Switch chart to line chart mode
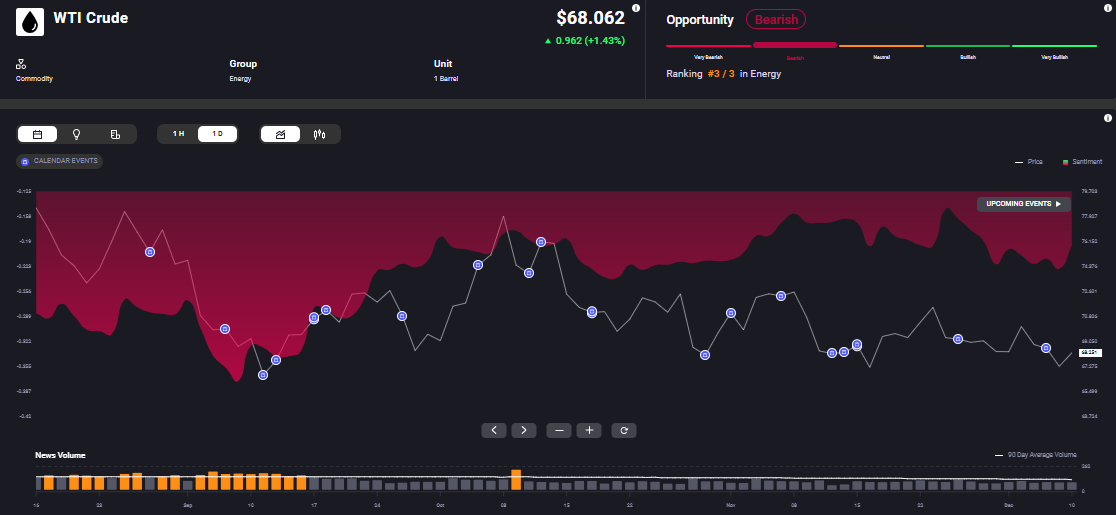Viewport: 1116px width, 515px height. pyautogui.click(x=280, y=134)
